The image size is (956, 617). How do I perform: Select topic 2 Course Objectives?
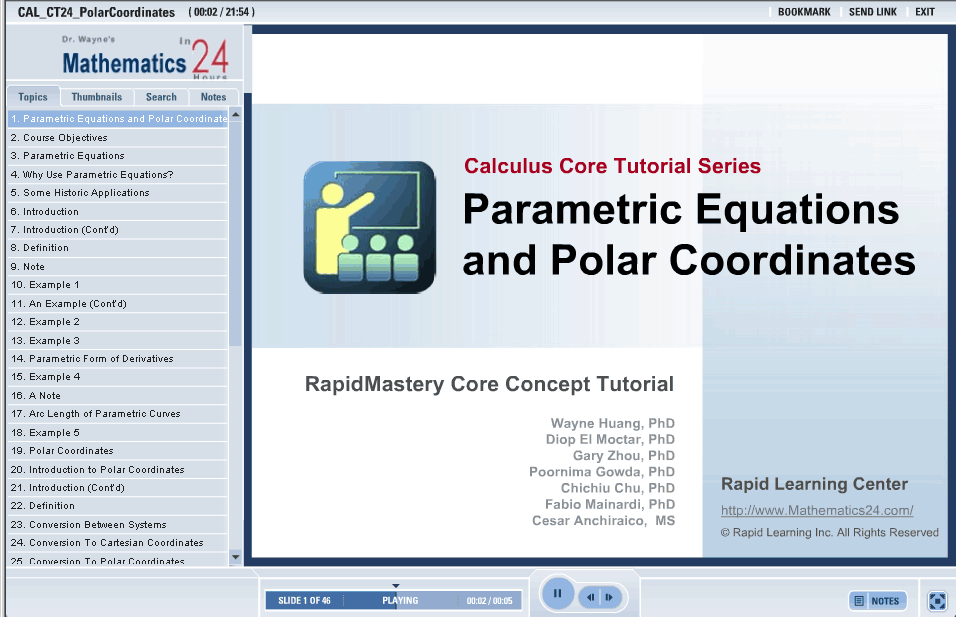coord(118,138)
